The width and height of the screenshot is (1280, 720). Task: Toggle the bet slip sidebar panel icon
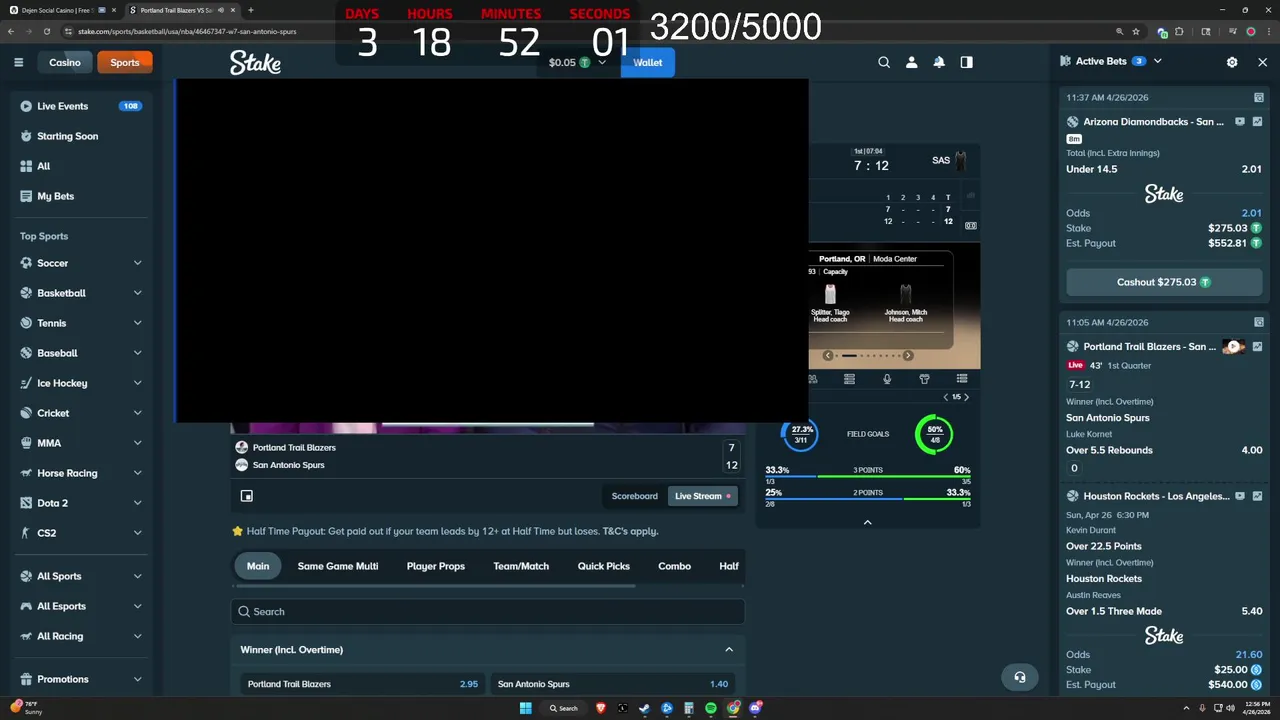[966, 62]
